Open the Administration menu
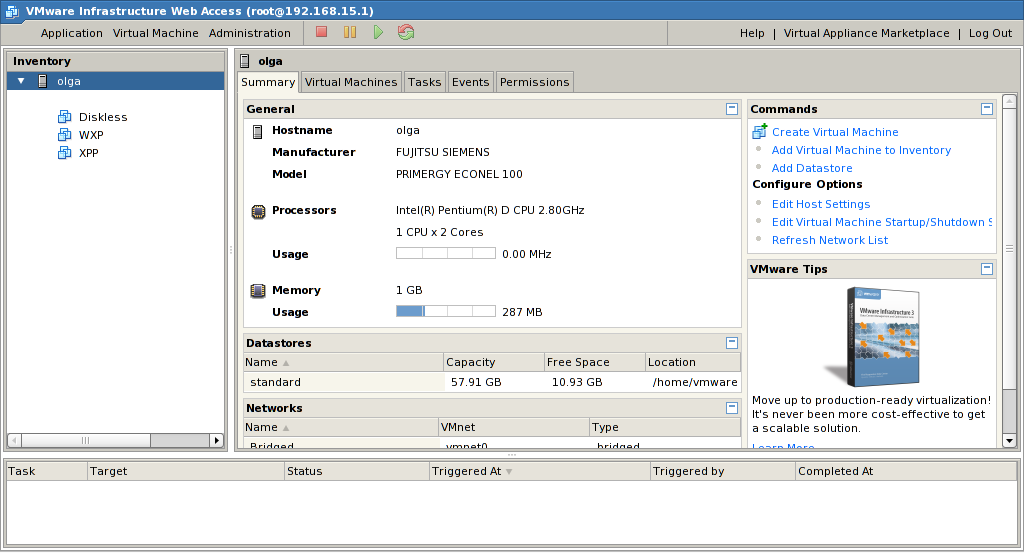Viewport: 1024px width, 553px height. coord(249,33)
